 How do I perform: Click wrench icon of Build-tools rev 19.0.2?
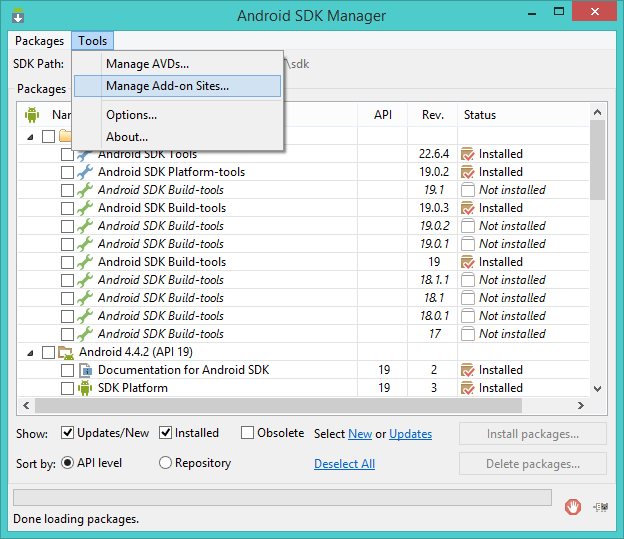pyautogui.click(x=85, y=226)
